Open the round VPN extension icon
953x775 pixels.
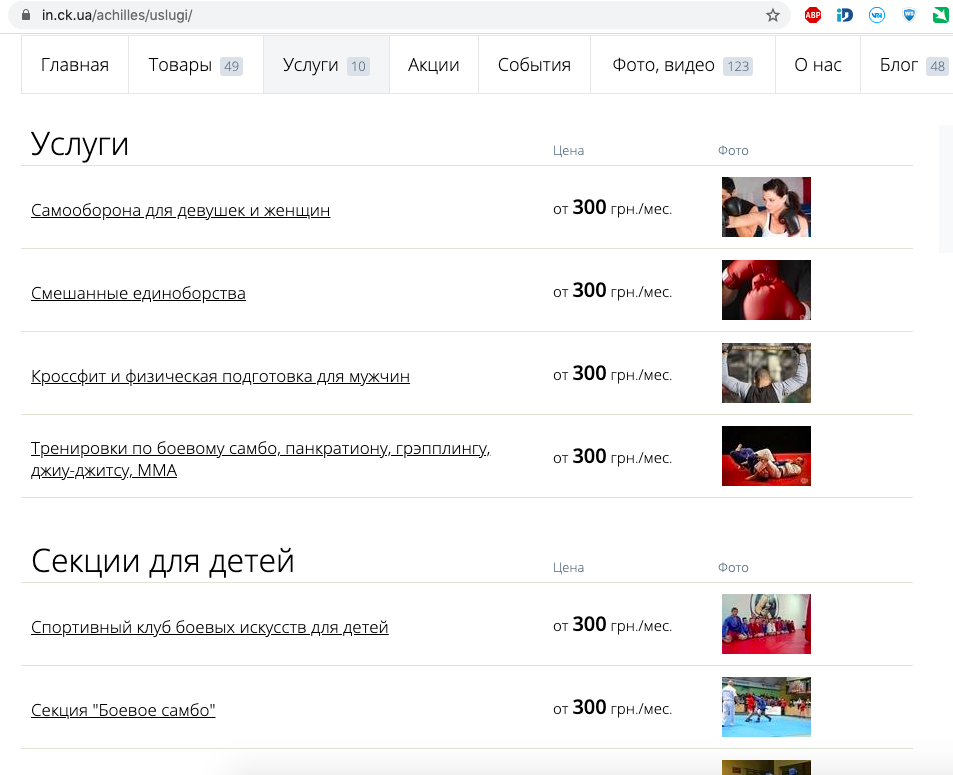tap(877, 15)
